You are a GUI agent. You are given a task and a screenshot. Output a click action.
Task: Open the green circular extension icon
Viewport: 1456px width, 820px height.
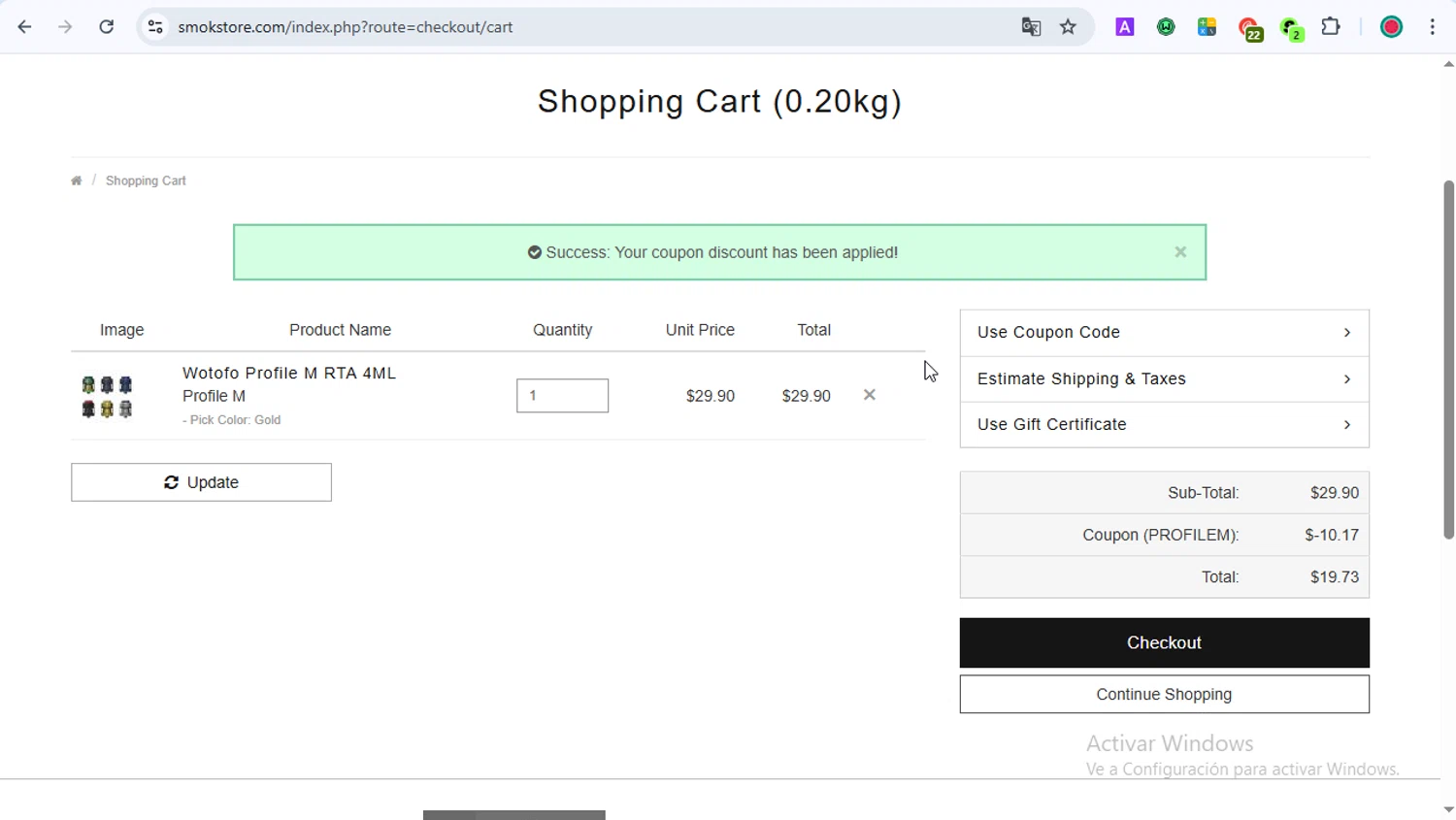point(1166,27)
